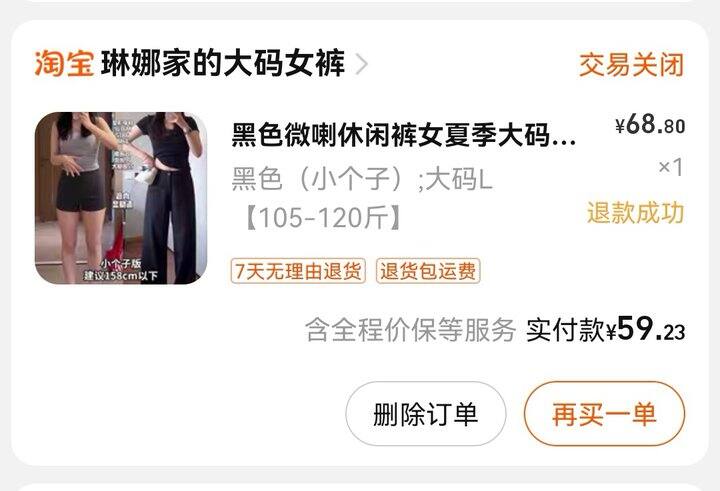Tap the 小个子版 建议158cm以下 caption on thumbnail
Image resolution: width=720 pixels, height=491 pixels.
pos(120,270)
